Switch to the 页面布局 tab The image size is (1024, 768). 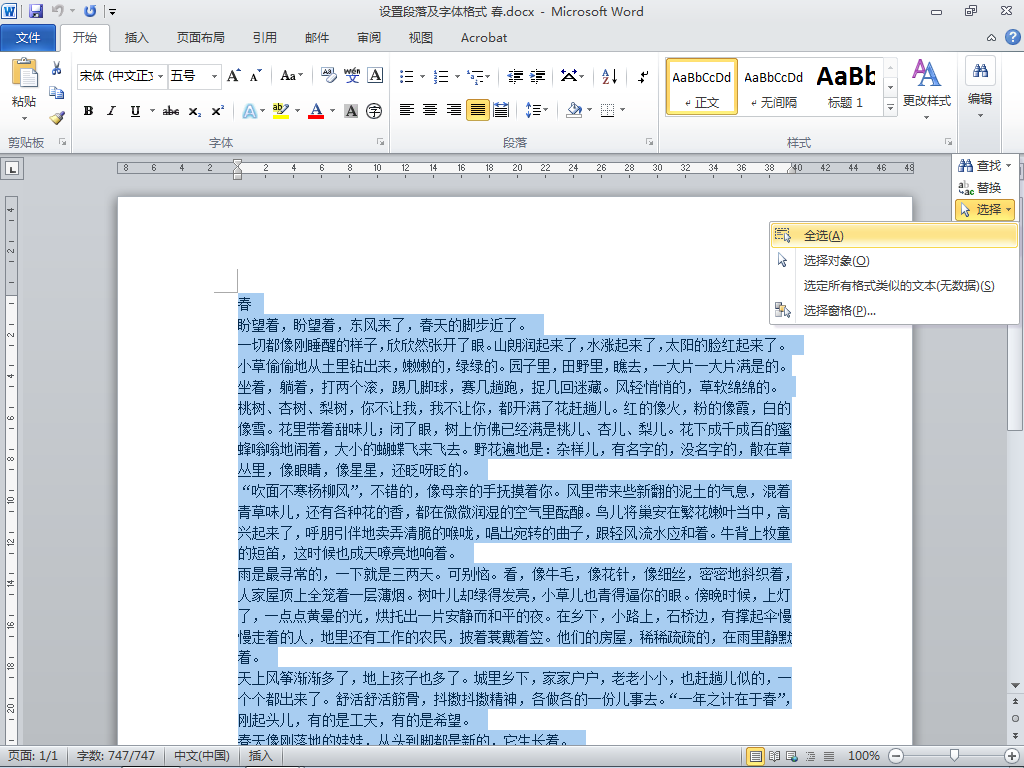coord(200,38)
